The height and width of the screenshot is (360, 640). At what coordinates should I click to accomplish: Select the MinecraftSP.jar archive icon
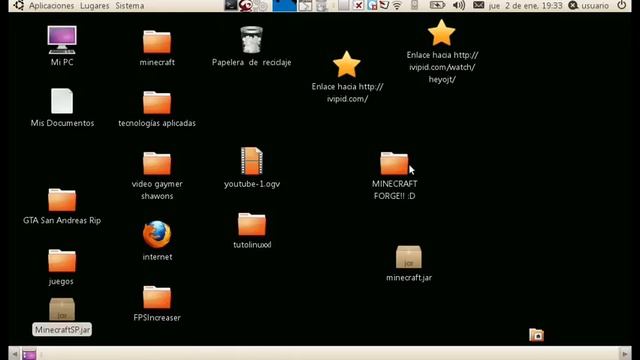(x=62, y=309)
